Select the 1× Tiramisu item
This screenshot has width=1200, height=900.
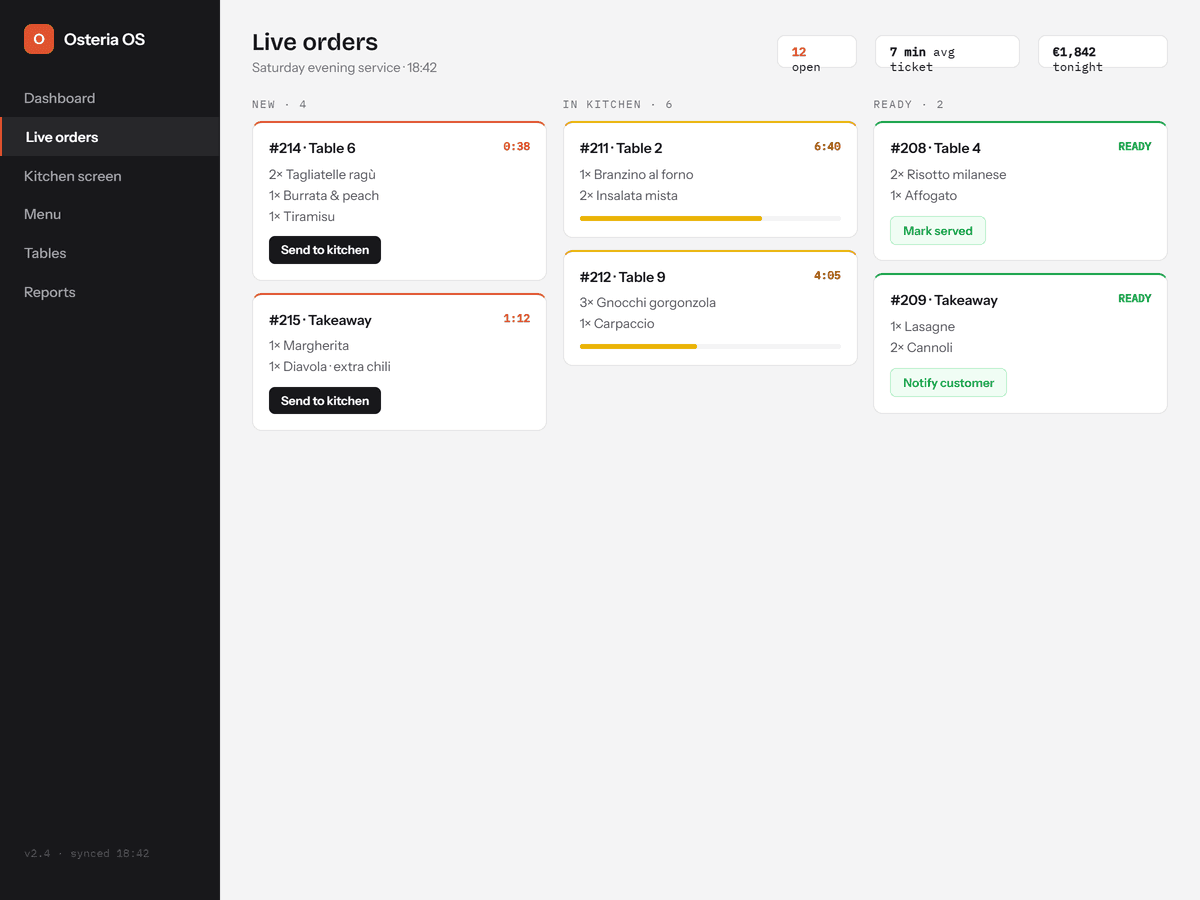[x=302, y=217]
